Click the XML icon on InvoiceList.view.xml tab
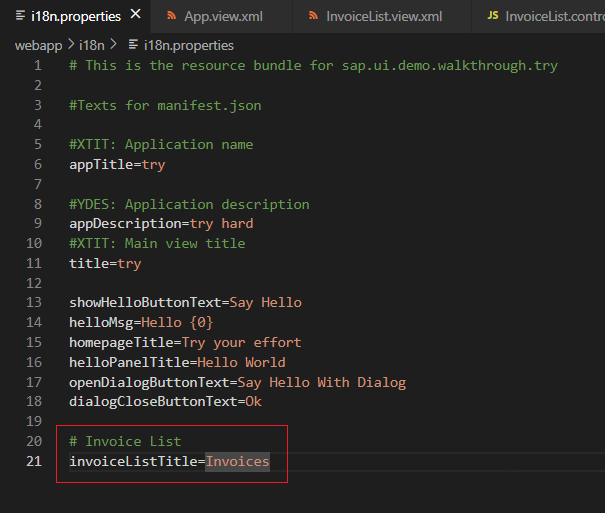Screen dimensions: 605x513 pyautogui.click(x=313, y=16)
